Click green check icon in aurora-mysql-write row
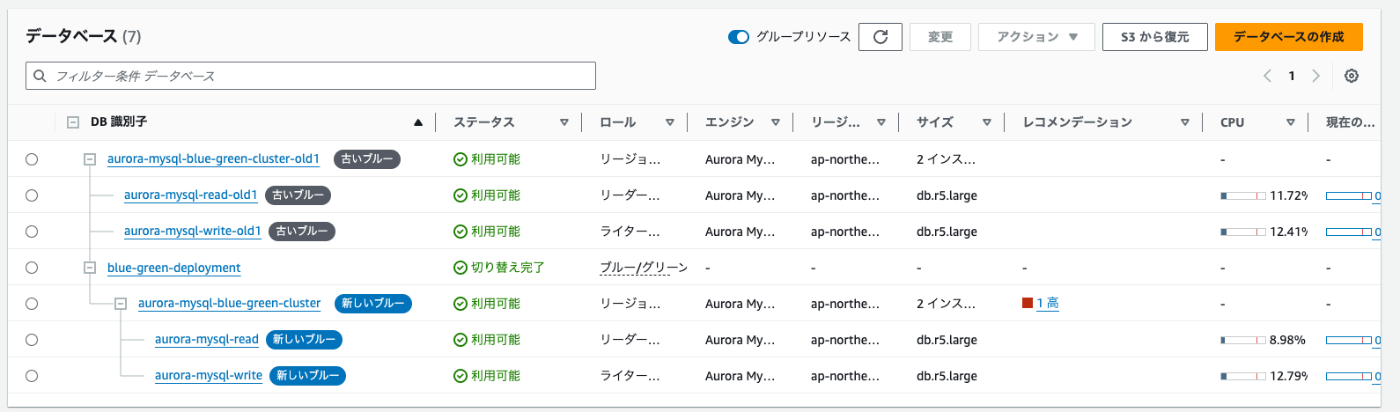This screenshot has height=412, width=1400. click(460, 376)
